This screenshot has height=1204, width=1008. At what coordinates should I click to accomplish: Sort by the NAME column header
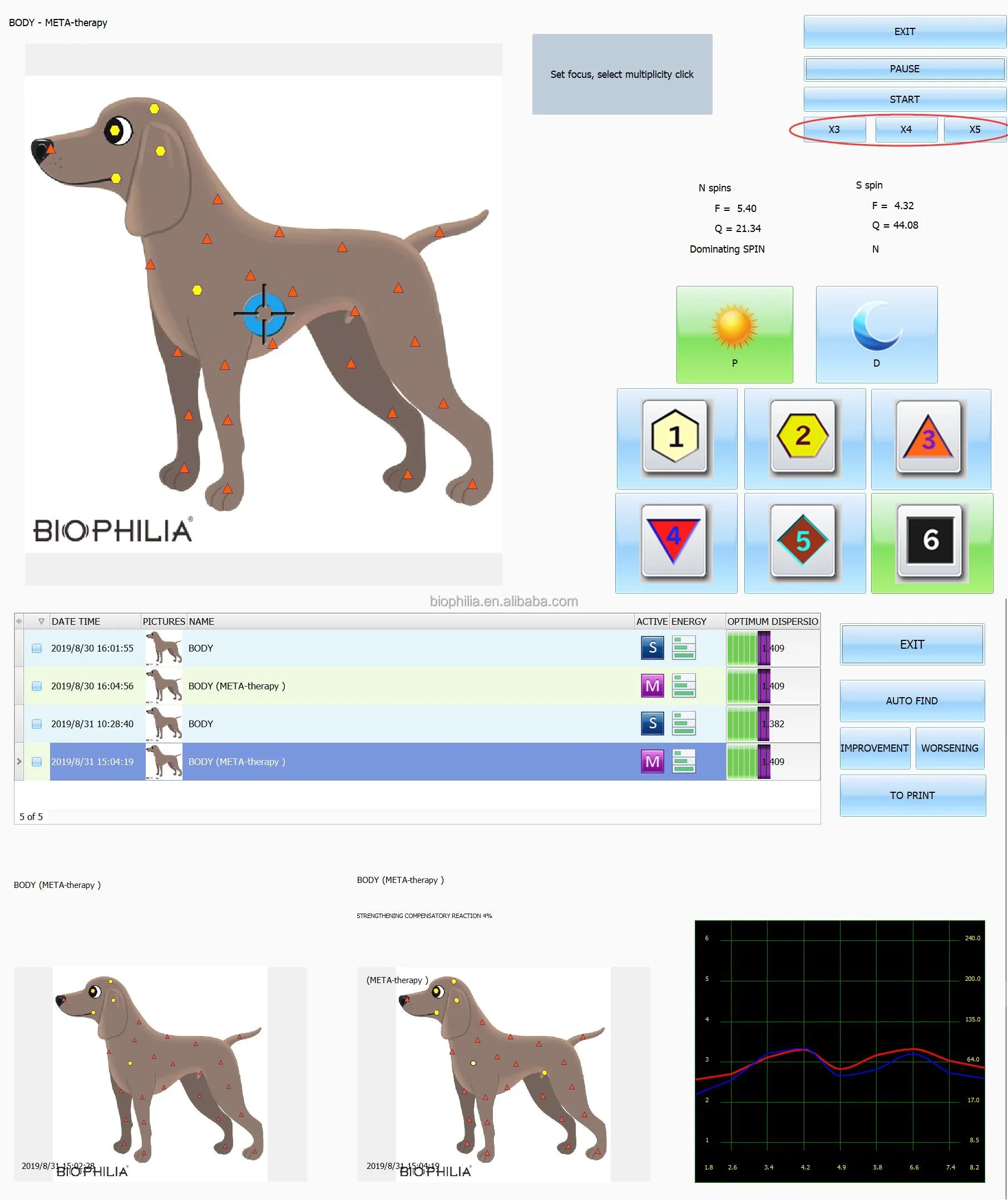click(410, 621)
